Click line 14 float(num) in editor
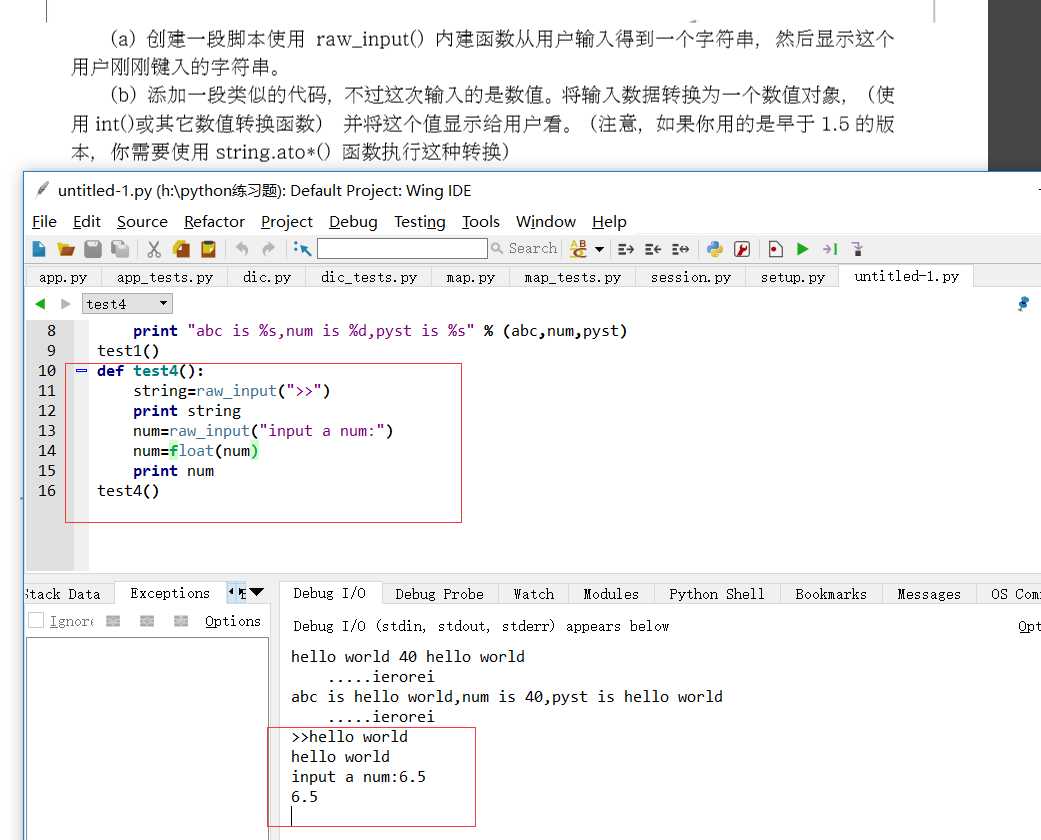Screen dimensions: 1041x840 tap(214, 451)
